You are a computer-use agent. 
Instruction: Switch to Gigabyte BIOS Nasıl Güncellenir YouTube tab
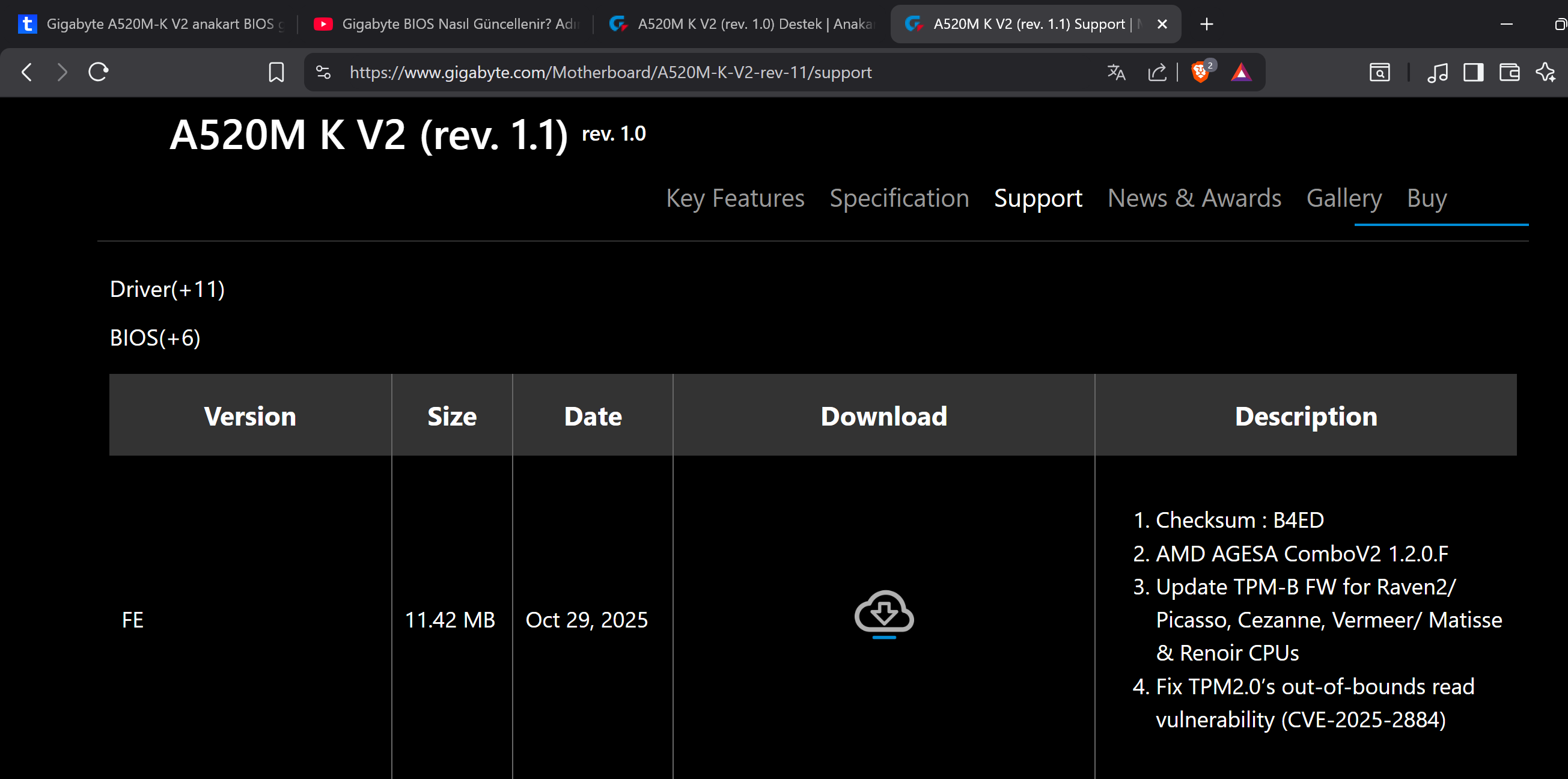point(445,23)
